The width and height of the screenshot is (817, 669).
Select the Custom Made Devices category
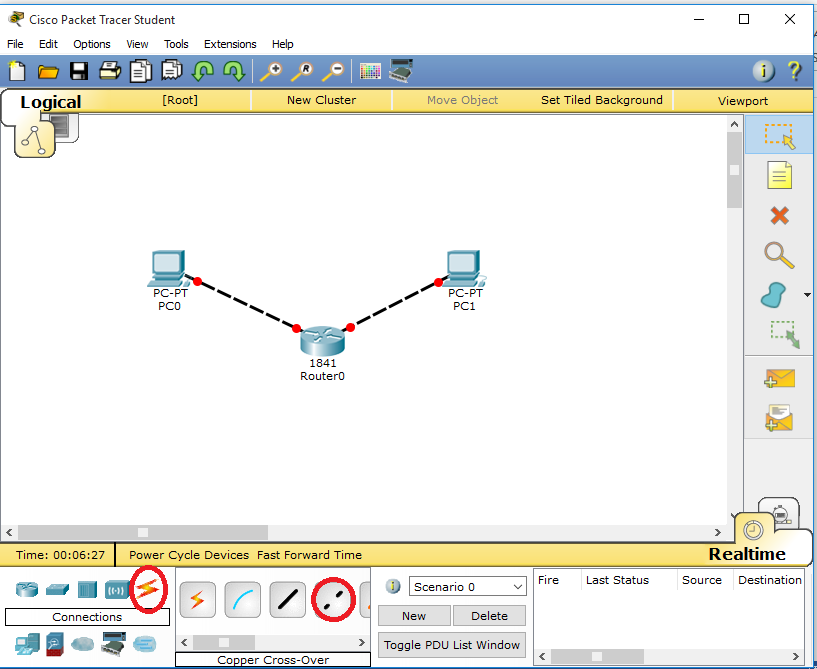click(x=113, y=643)
